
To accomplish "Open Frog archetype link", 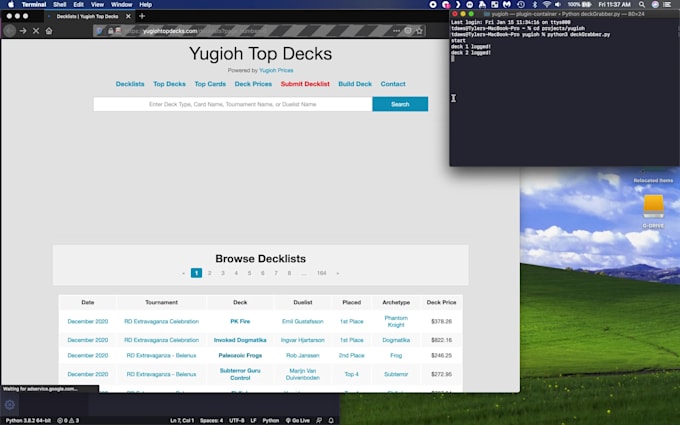I will (x=396, y=355).
